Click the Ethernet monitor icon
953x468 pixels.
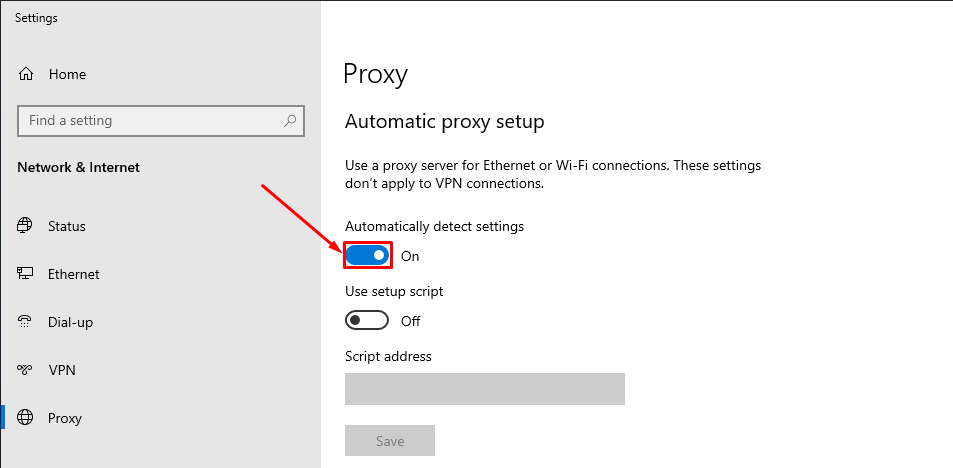coord(26,274)
